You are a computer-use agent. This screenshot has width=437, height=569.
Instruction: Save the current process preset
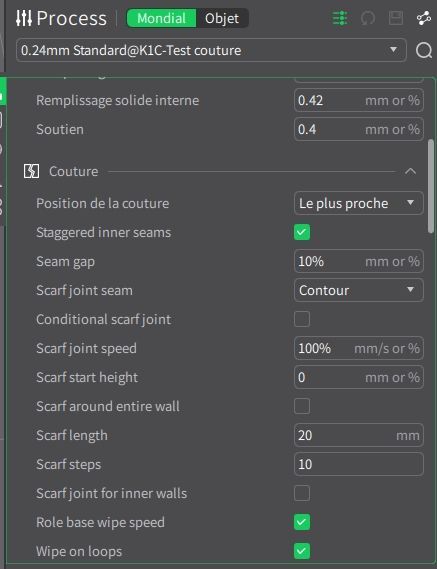point(396,18)
